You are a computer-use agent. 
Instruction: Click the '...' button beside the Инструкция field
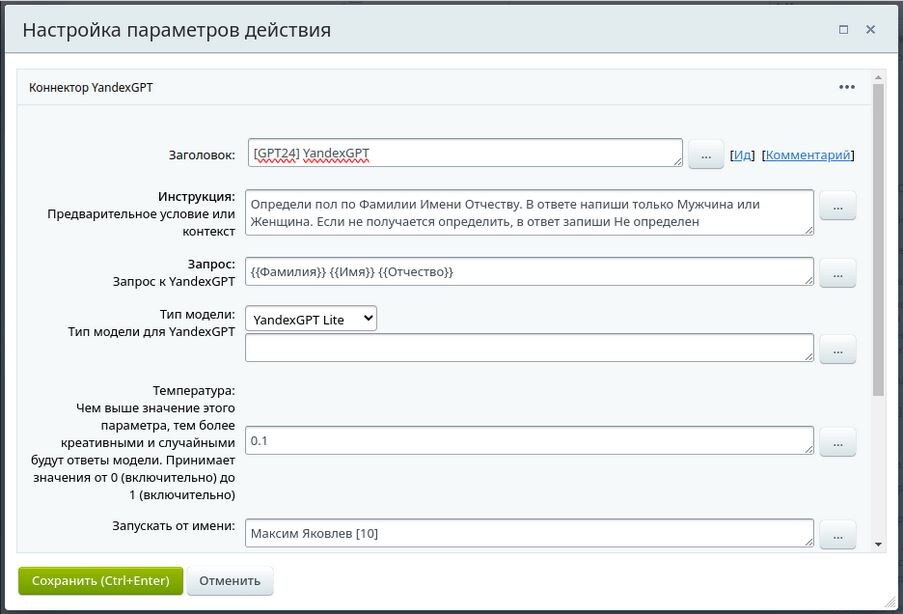click(838, 206)
